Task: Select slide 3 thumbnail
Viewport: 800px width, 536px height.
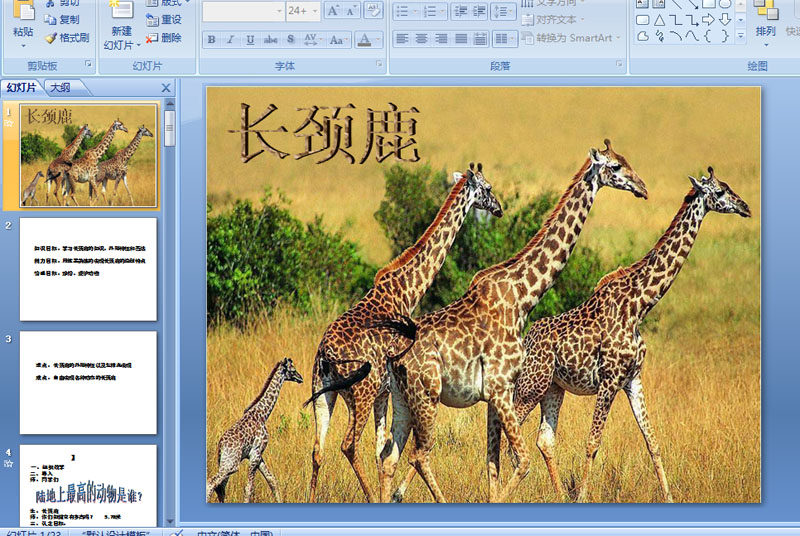Action: (88, 382)
